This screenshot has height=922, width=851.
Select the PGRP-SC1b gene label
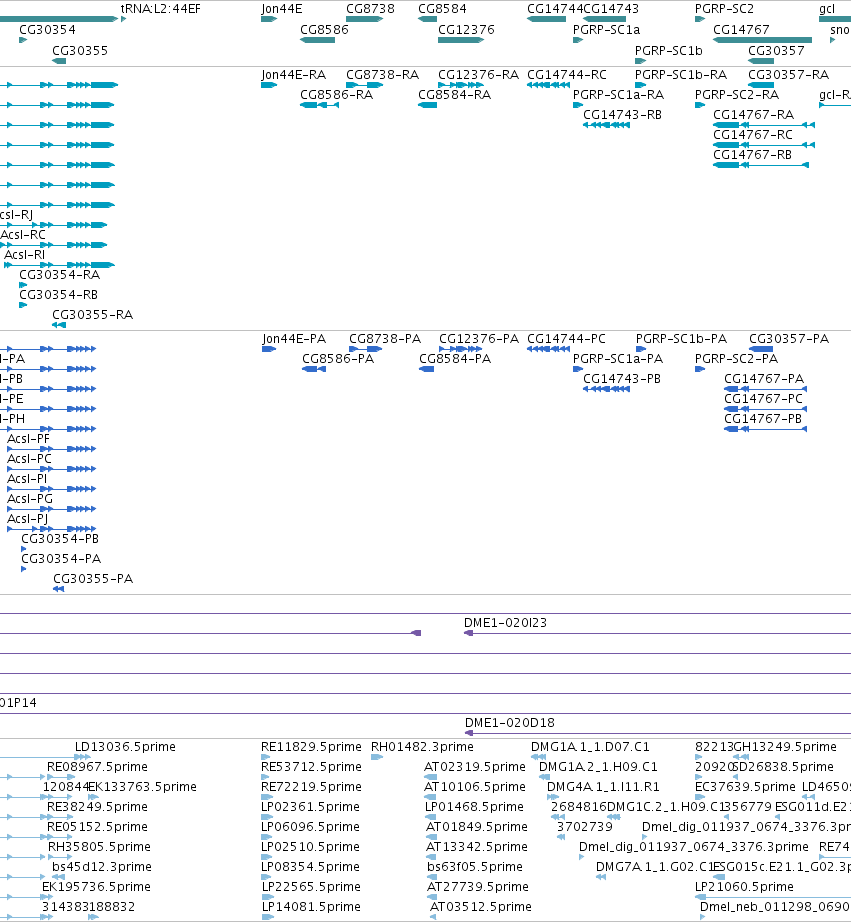[x=669, y=51]
